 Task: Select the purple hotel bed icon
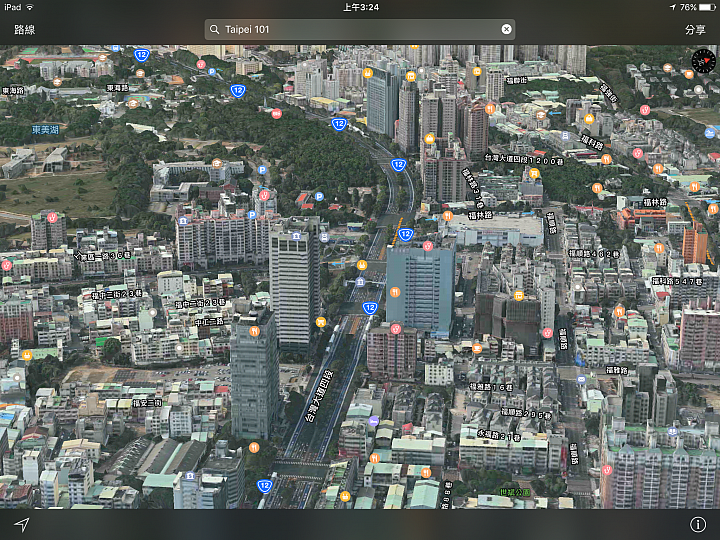(374, 421)
